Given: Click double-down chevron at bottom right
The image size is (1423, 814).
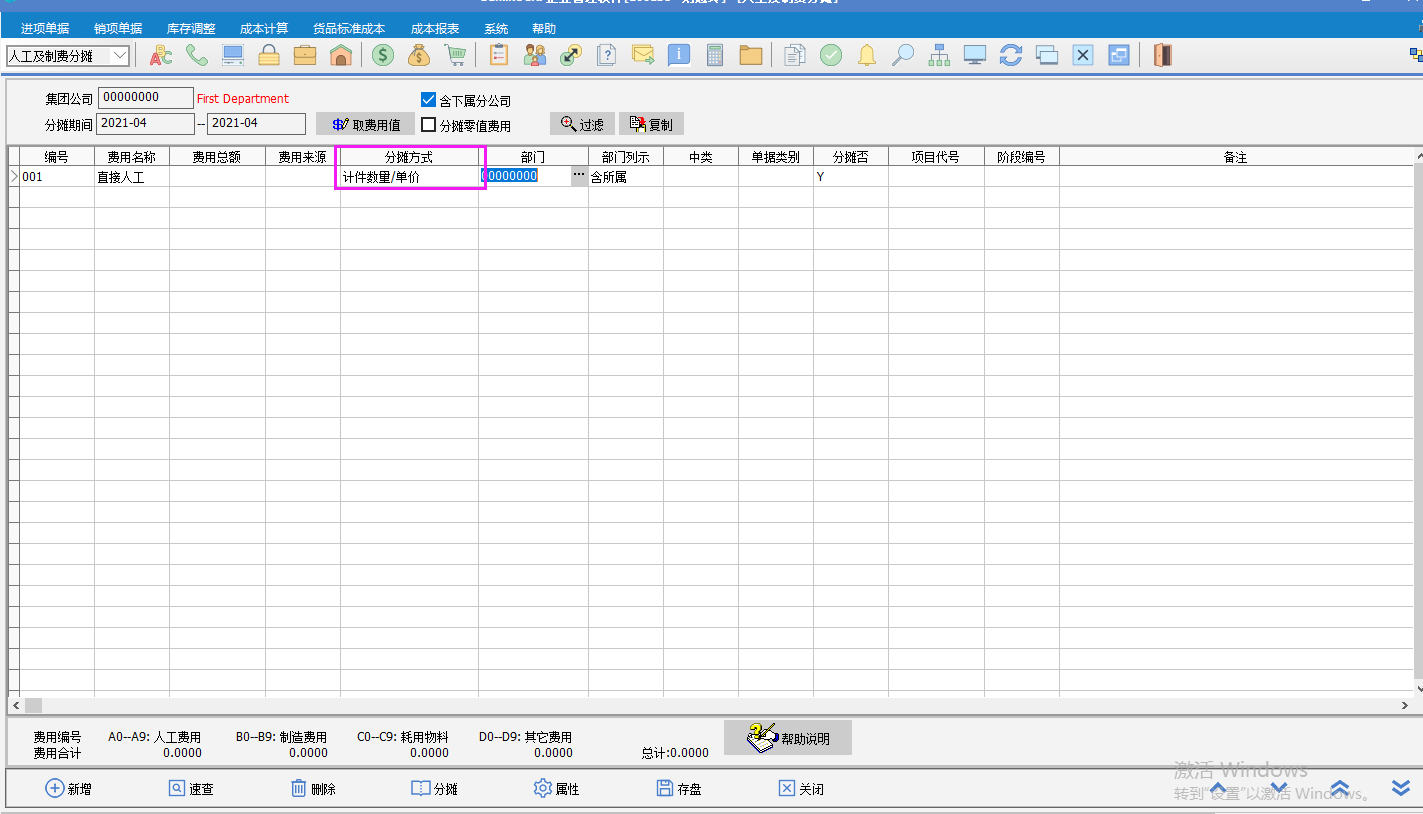Looking at the screenshot, I should click(1401, 788).
